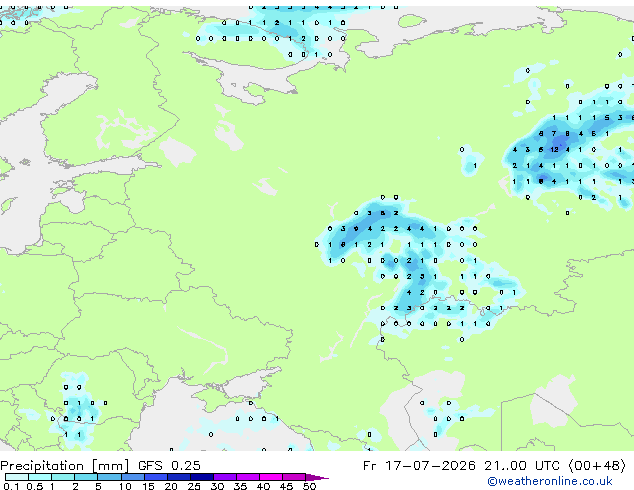The image size is (634, 490).
Task: Click the 'Precipitation [mm]' map title
Action: (x=65, y=466)
